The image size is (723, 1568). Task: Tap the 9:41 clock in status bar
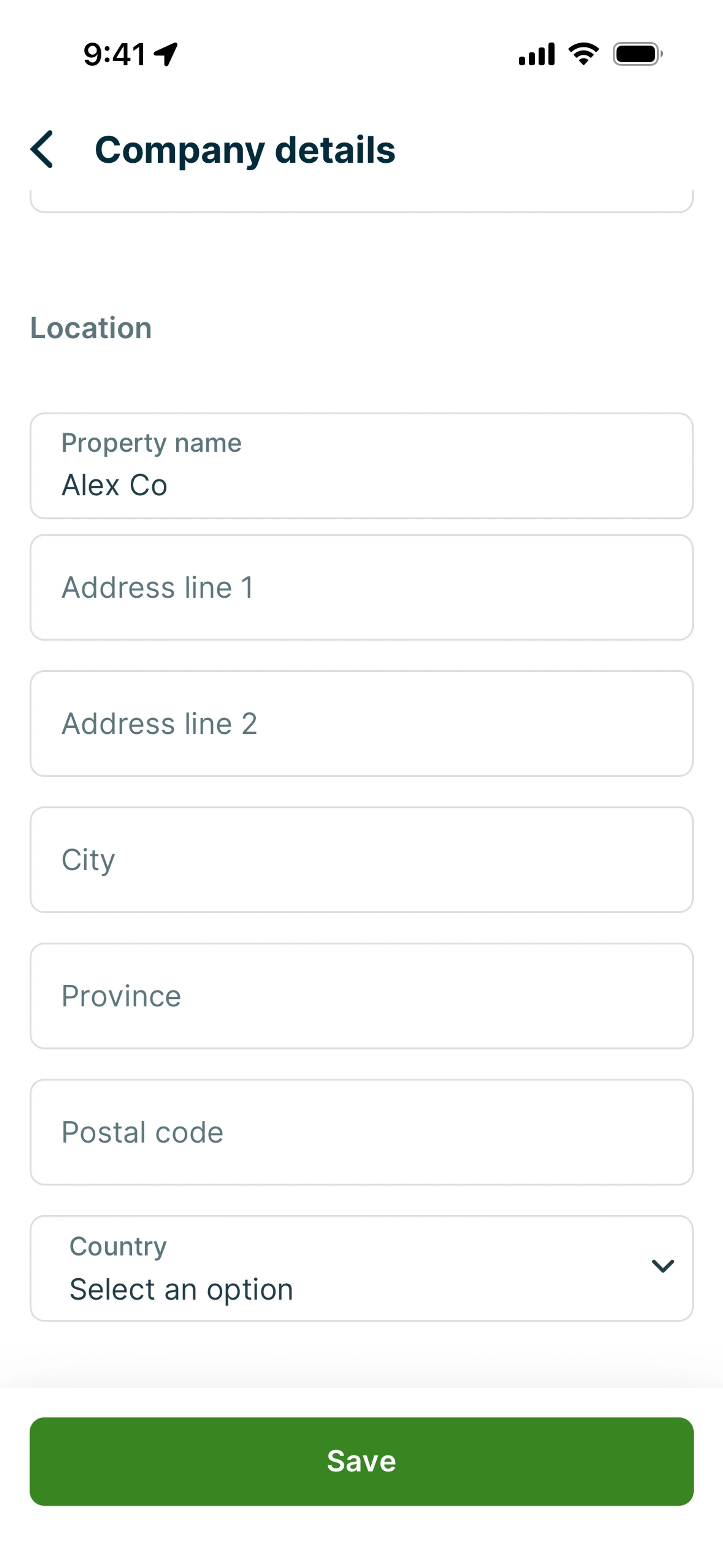[x=114, y=54]
